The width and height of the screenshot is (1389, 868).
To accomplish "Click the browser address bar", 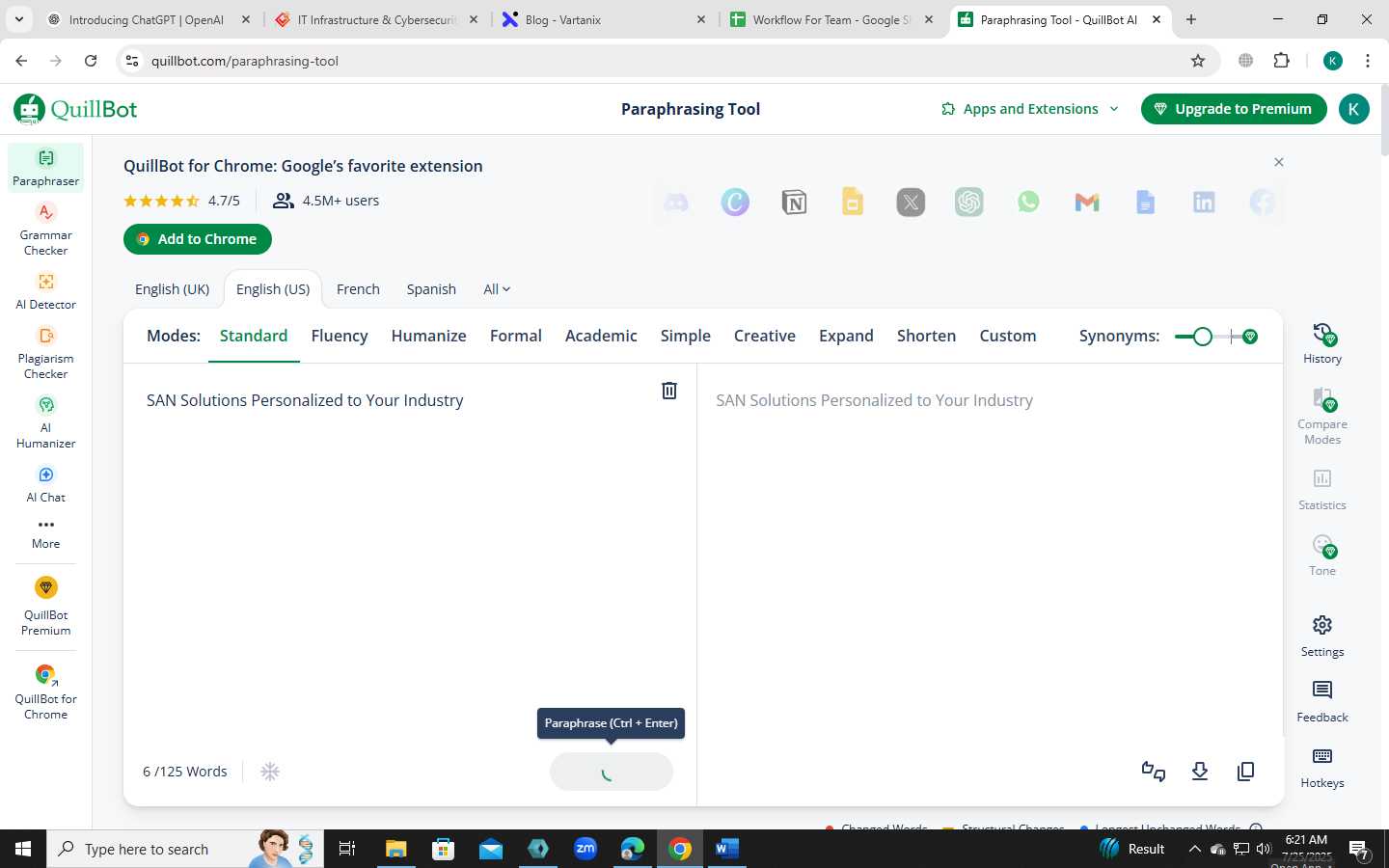I will coord(666,61).
